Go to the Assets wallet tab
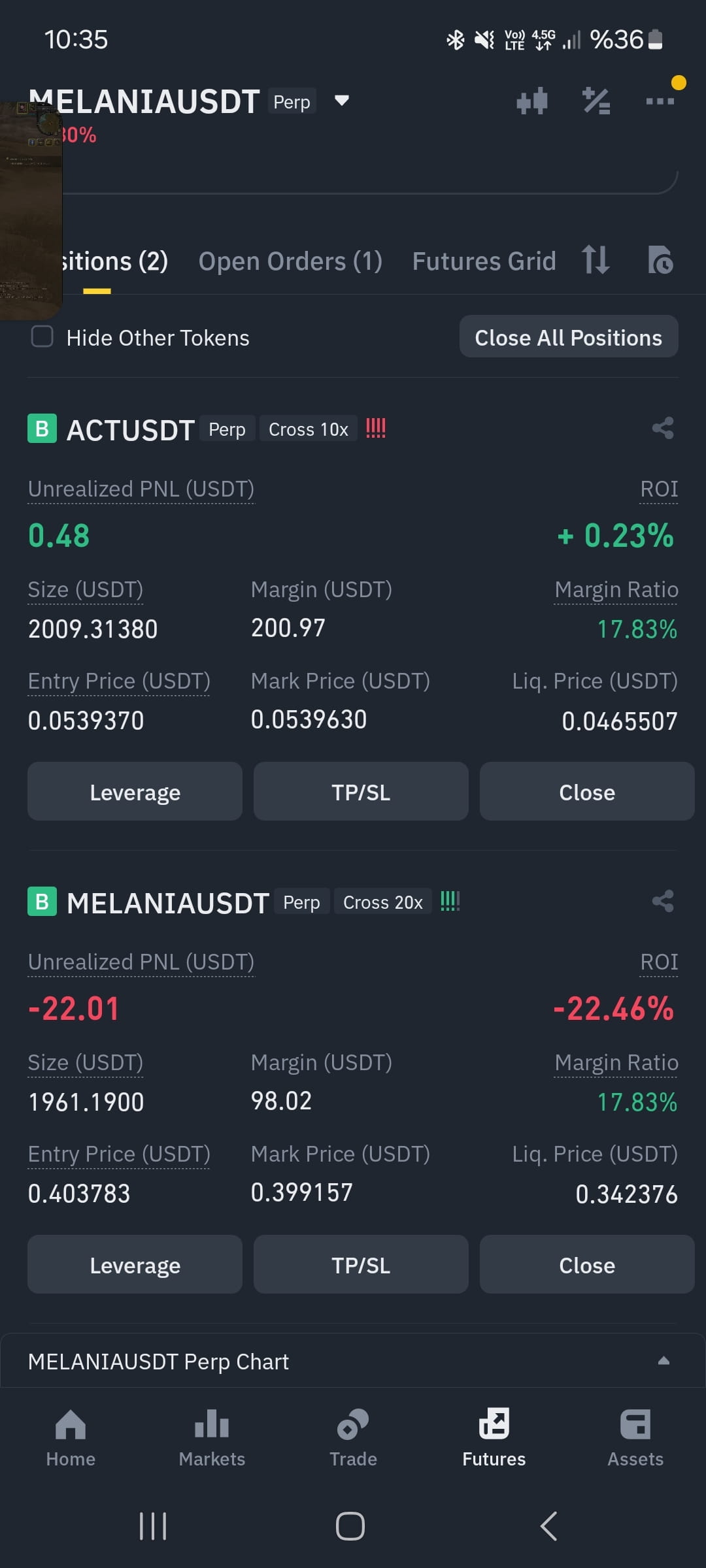This screenshot has width=706, height=1568. 635,1437
